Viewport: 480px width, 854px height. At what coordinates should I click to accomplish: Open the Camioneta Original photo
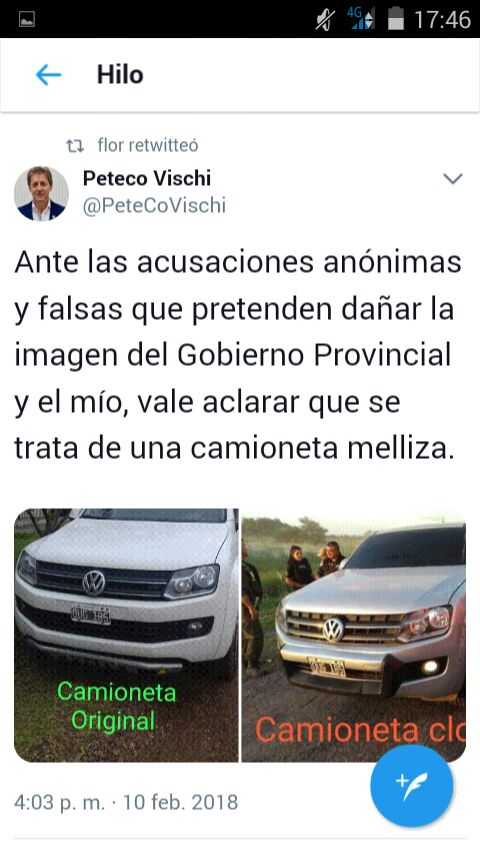[x=126, y=635]
